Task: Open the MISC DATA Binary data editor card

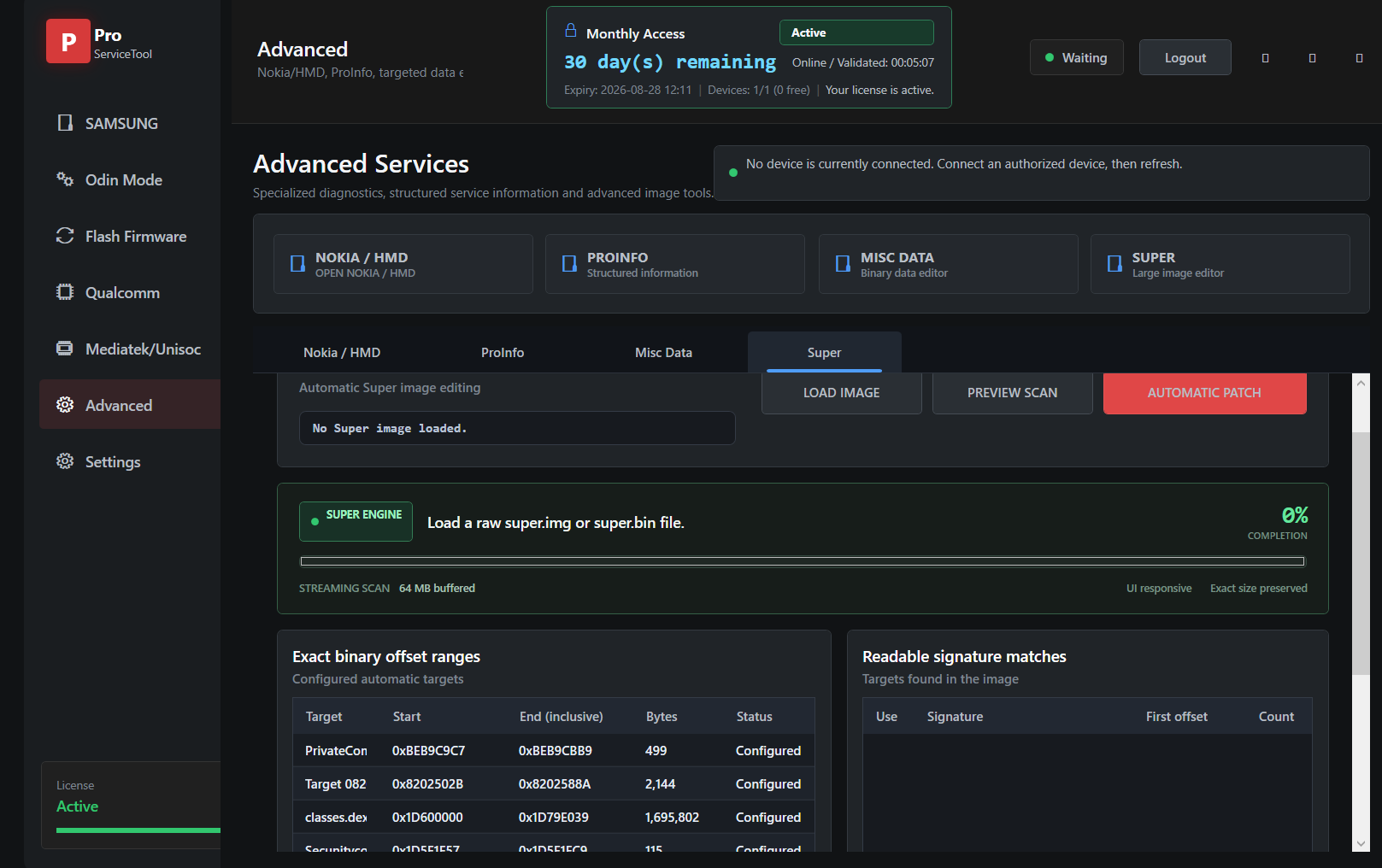Action: pos(949,264)
